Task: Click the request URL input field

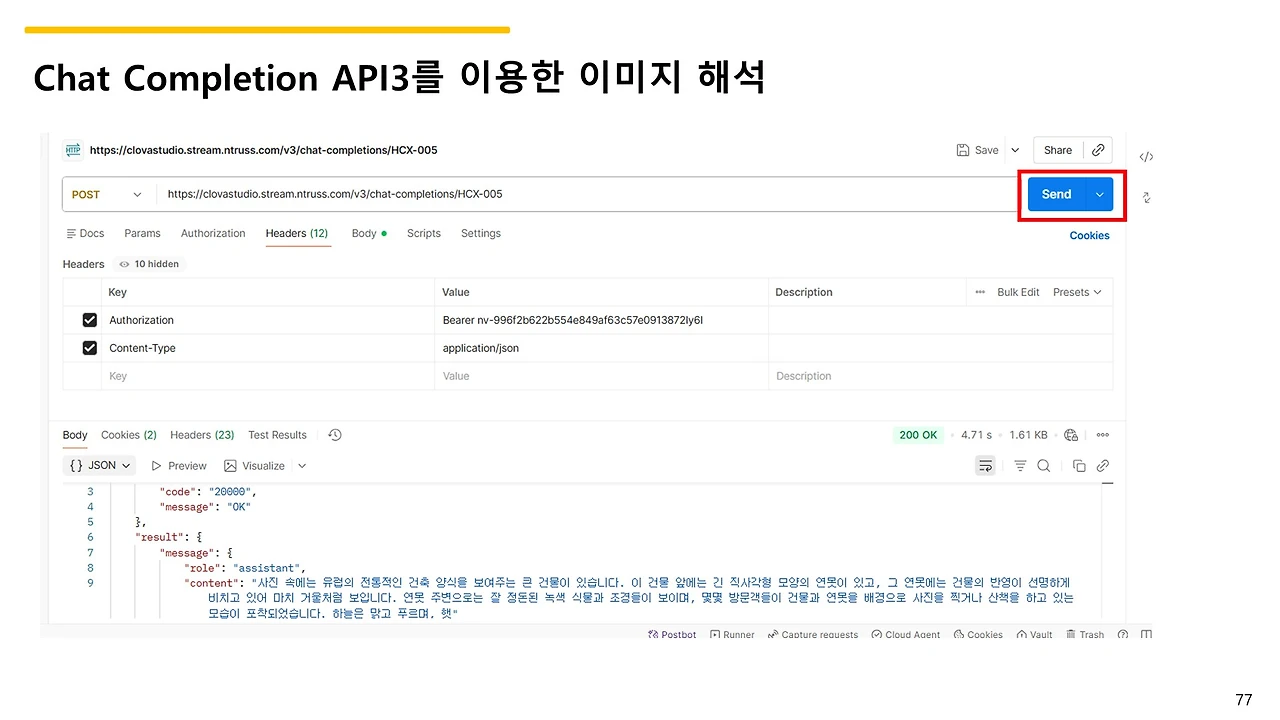Action: 586,194
